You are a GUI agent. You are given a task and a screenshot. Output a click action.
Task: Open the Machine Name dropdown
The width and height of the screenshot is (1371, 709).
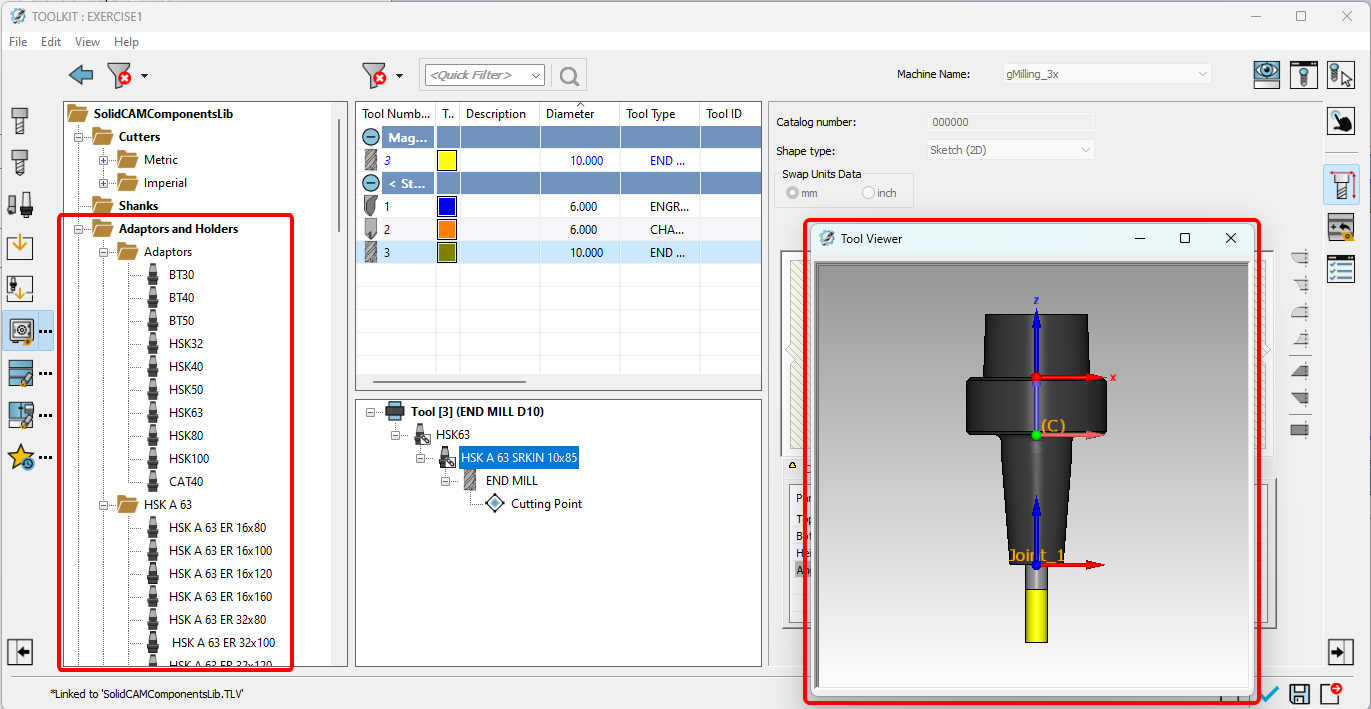tap(1106, 74)
